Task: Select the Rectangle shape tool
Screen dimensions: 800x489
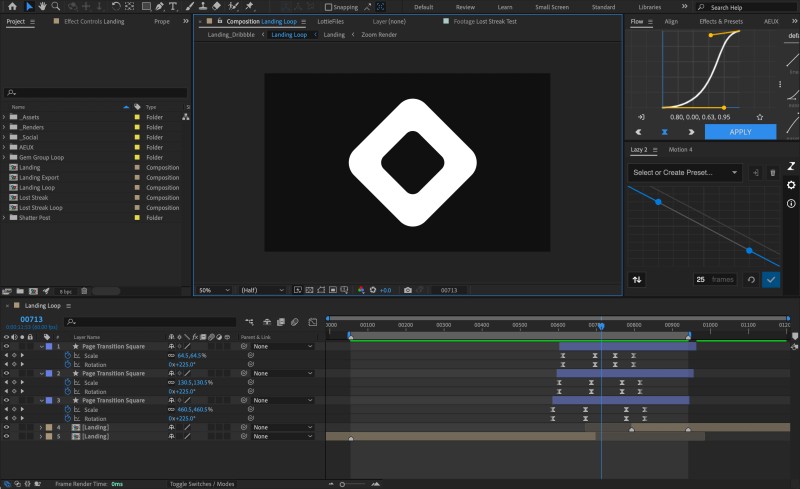Action: [146, 7]
